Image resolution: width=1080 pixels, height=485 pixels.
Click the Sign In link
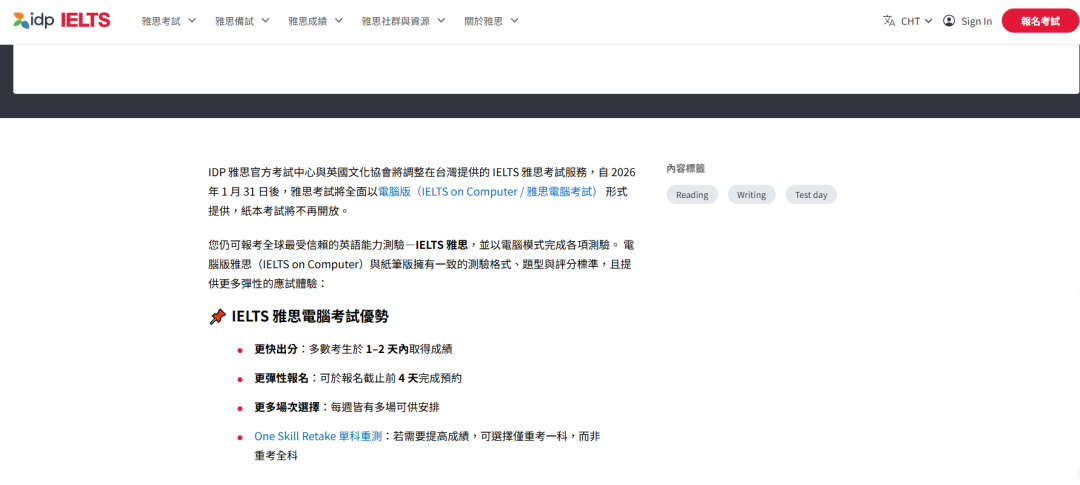coord(976,21)
